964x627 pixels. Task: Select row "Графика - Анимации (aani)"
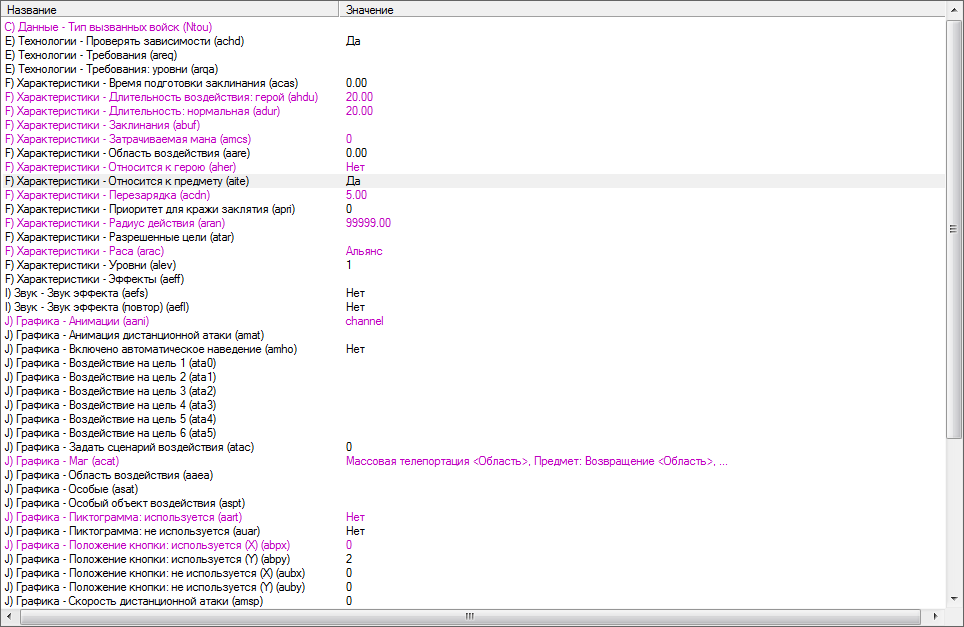click(x=473, y=321)
